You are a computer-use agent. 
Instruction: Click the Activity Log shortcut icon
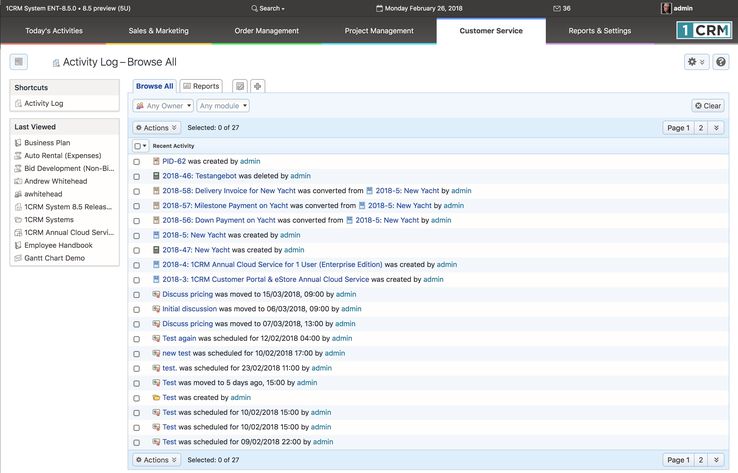(18, 104)
